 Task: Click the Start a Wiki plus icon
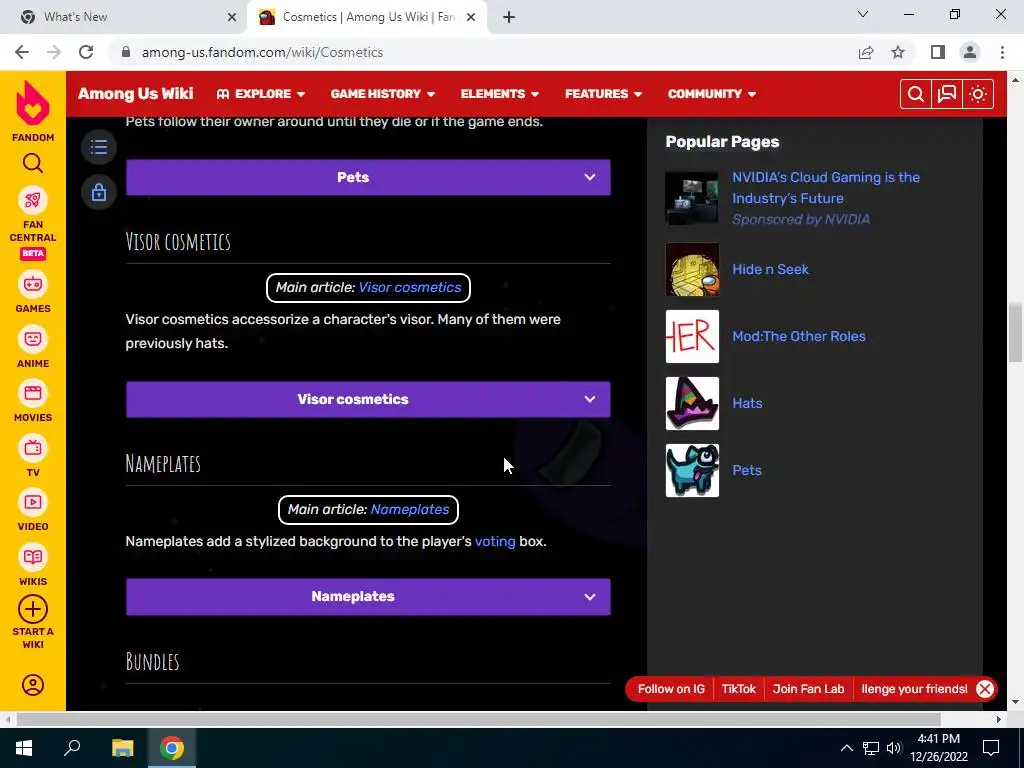(33, 609)
